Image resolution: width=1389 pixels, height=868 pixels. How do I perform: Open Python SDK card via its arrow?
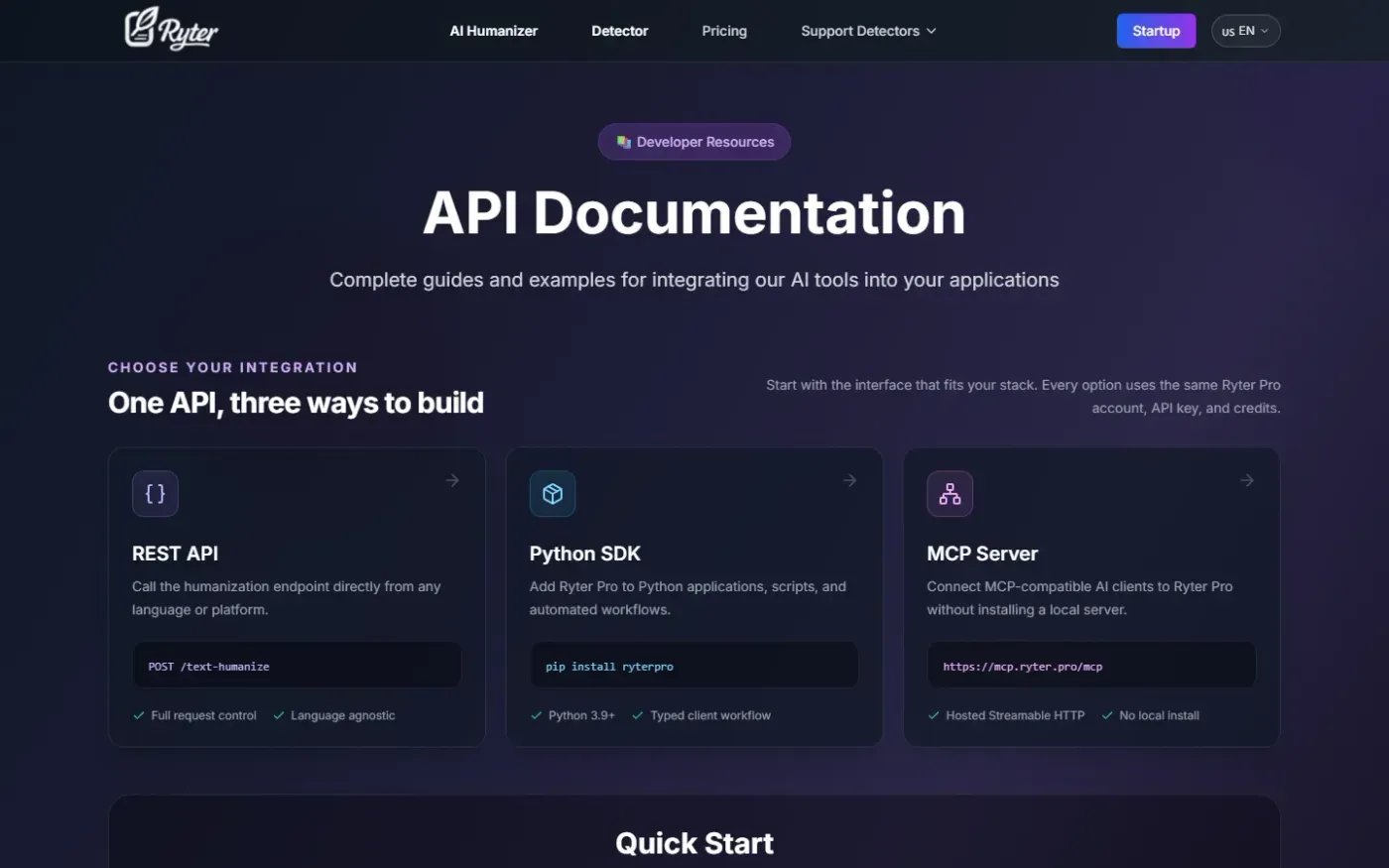850,480
